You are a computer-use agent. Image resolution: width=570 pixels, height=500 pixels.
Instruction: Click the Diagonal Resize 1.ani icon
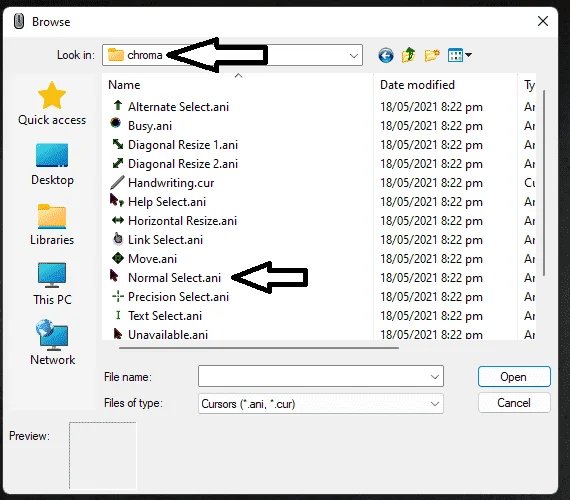118,144
